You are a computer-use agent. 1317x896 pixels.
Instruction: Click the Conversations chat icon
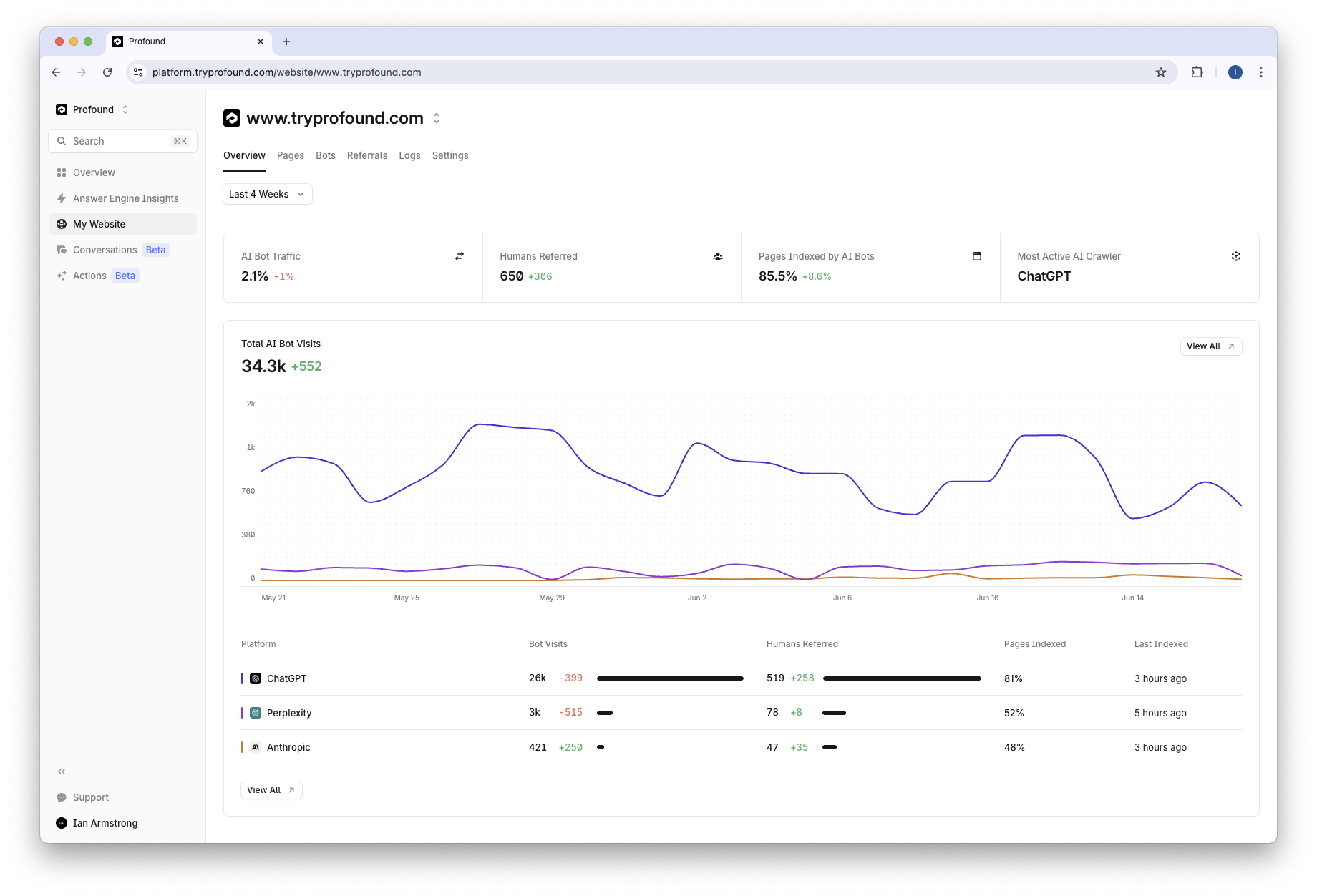(62, 250)
